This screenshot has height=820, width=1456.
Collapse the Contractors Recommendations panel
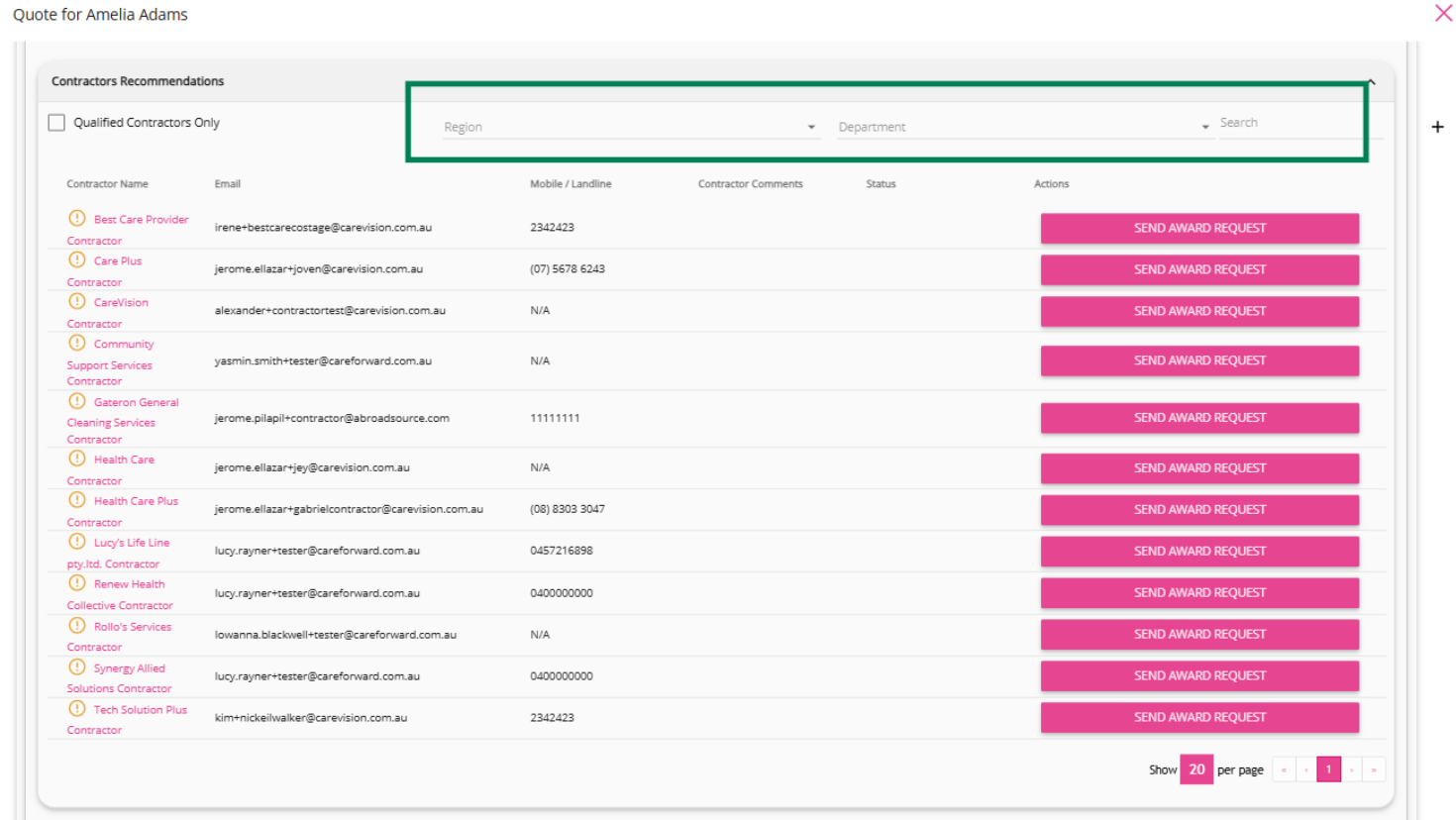pyautogui.click(x=1372, y=82)
